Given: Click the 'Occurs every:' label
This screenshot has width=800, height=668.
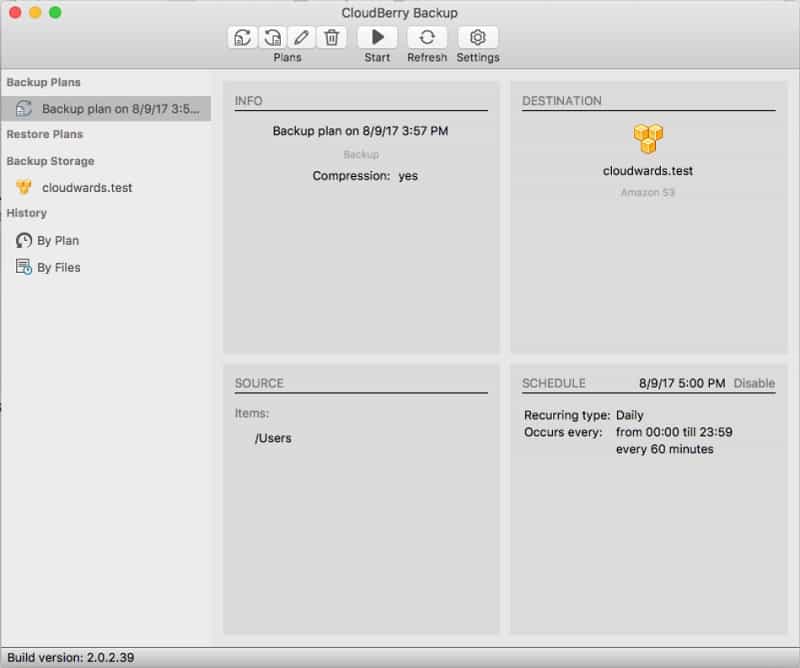Looking at the screenshot, I should [x=563, y=432].
